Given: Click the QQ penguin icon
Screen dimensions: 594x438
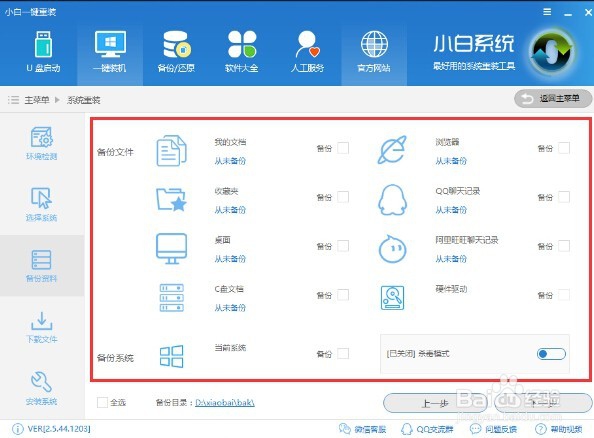Looking at the screenshot, I should click(392, 200).
